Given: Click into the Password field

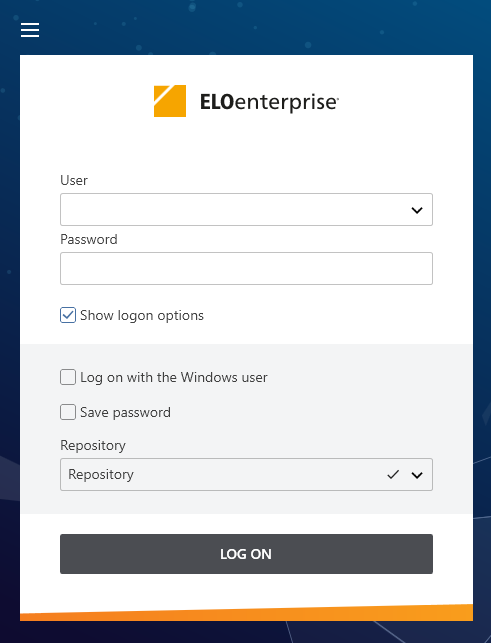Looking at the screenshot, I should pyautogui.click(x=246, y=269).
